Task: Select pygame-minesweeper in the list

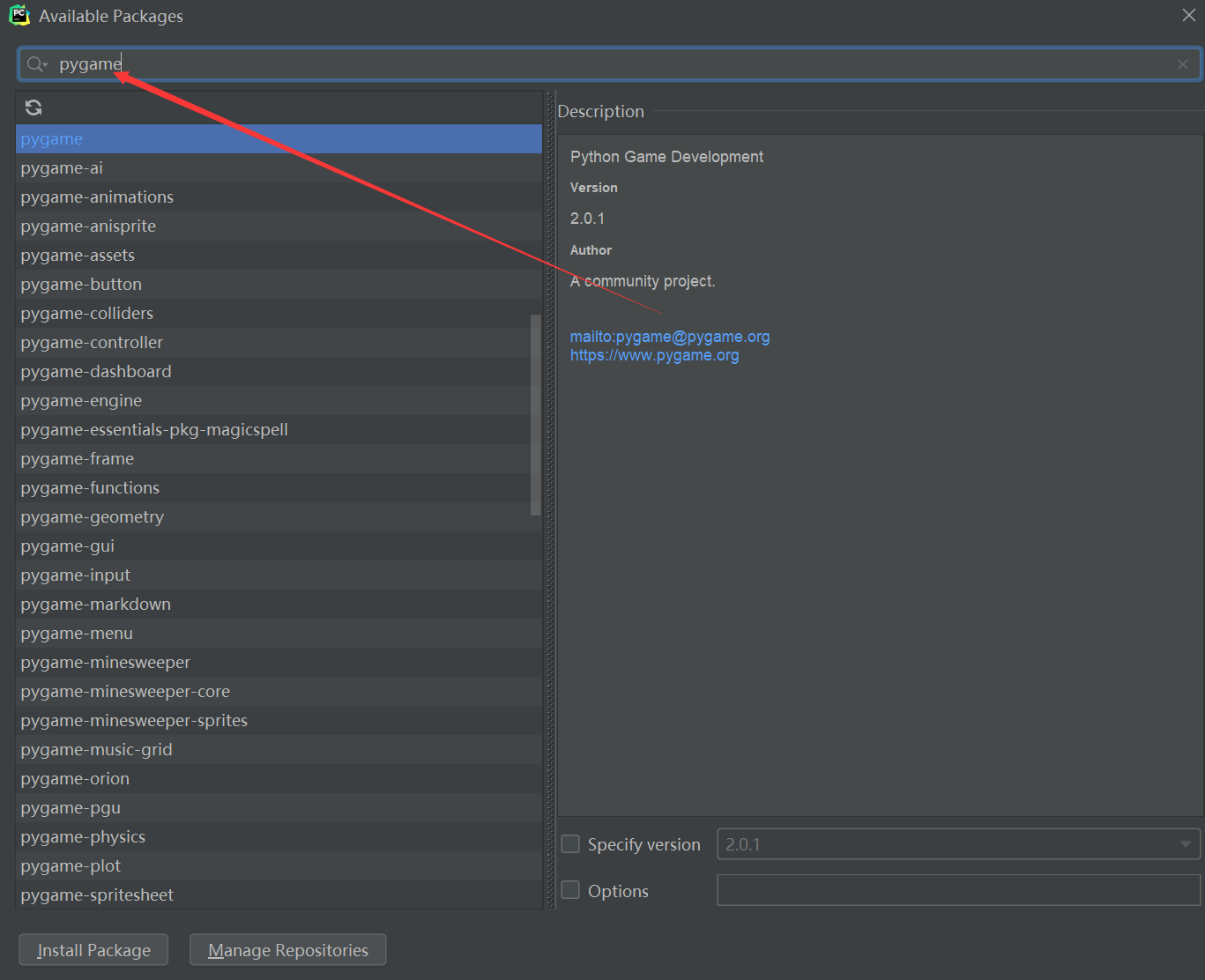Action: click(279, 662)
